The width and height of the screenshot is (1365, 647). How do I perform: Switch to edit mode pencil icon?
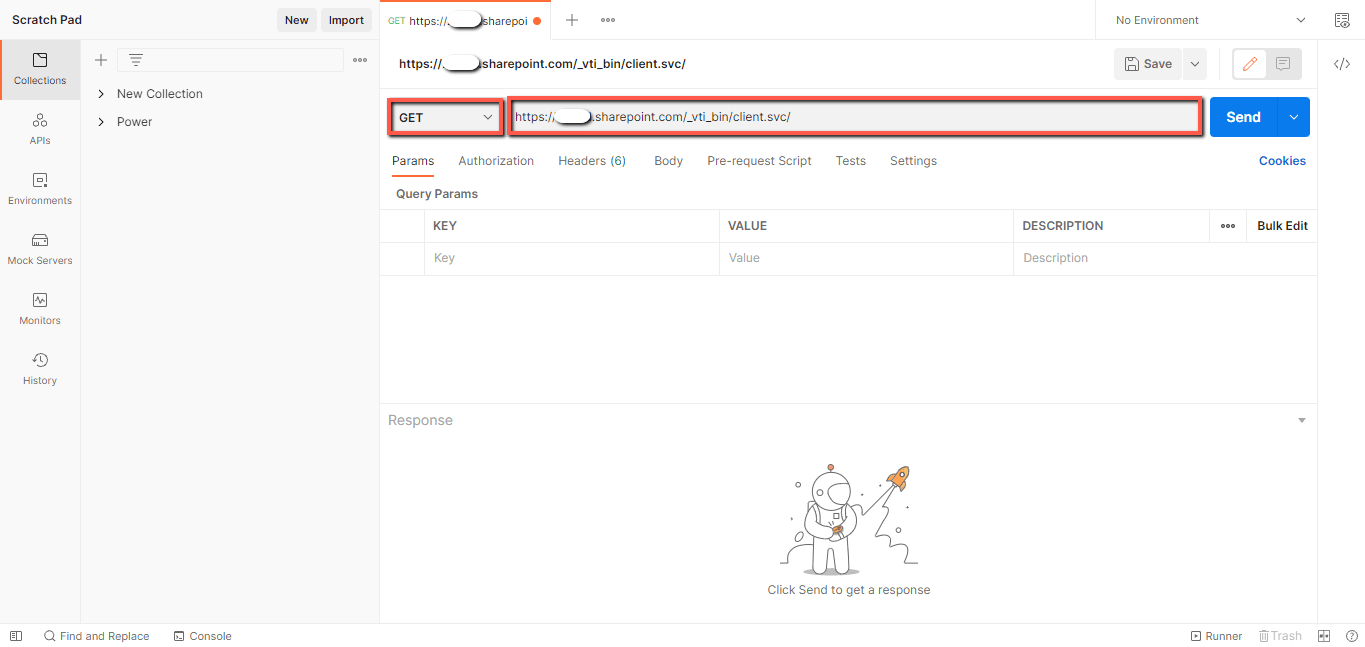pyautogui.click(x=1249, y=64)
